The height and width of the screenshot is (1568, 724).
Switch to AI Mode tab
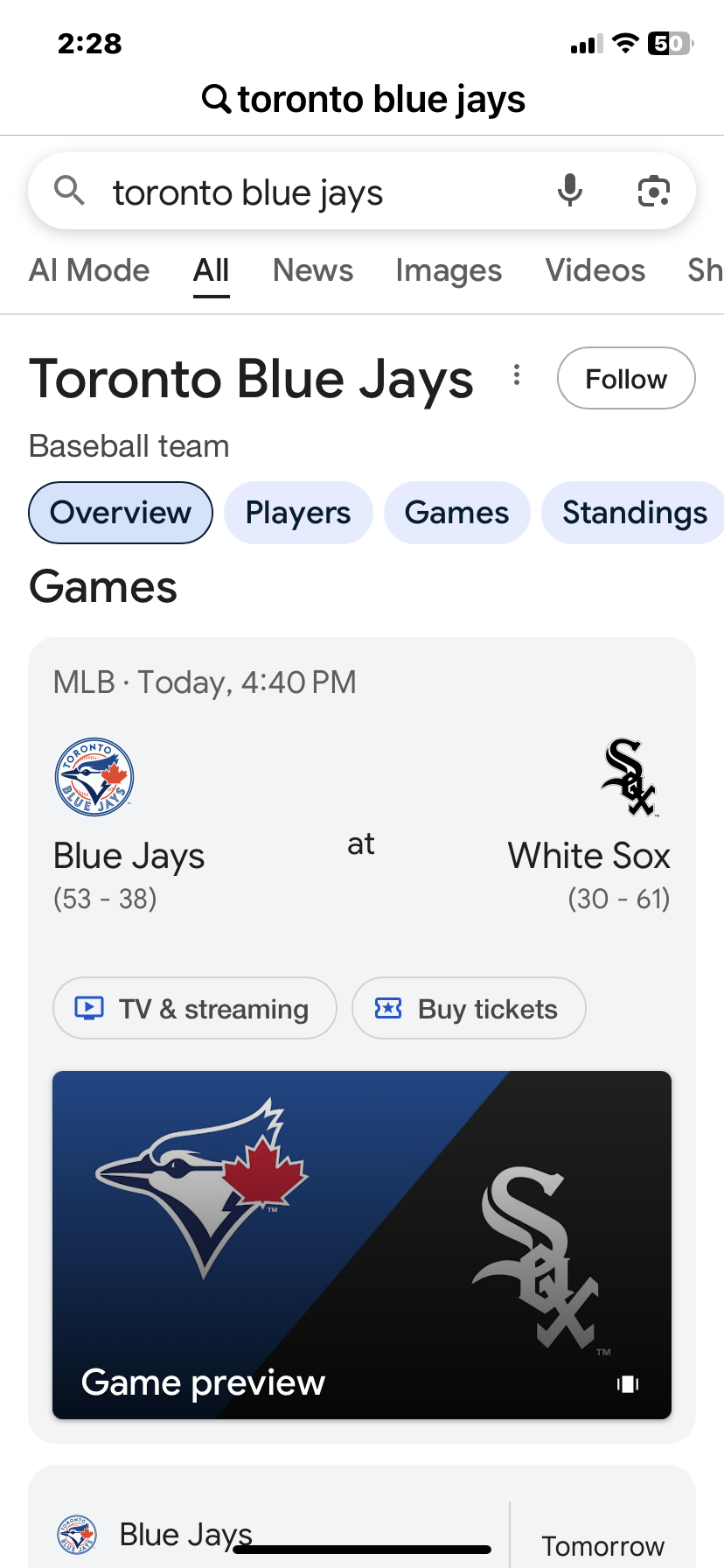[x=89, y=270]
